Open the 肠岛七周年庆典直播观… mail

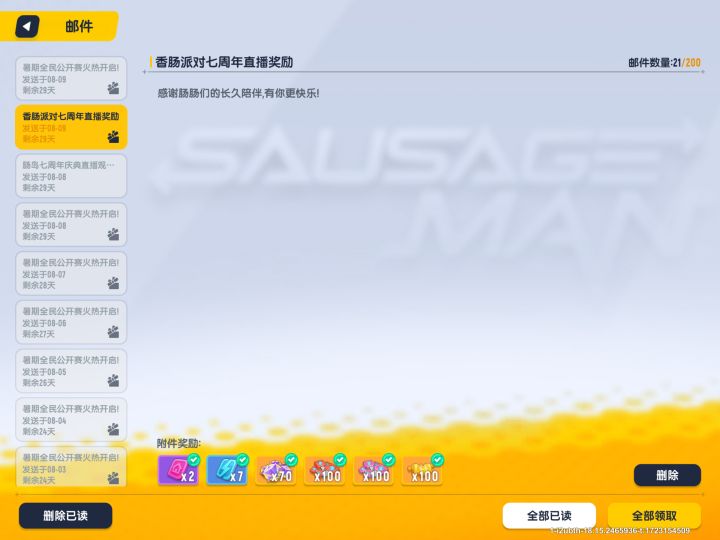point(71,176)
